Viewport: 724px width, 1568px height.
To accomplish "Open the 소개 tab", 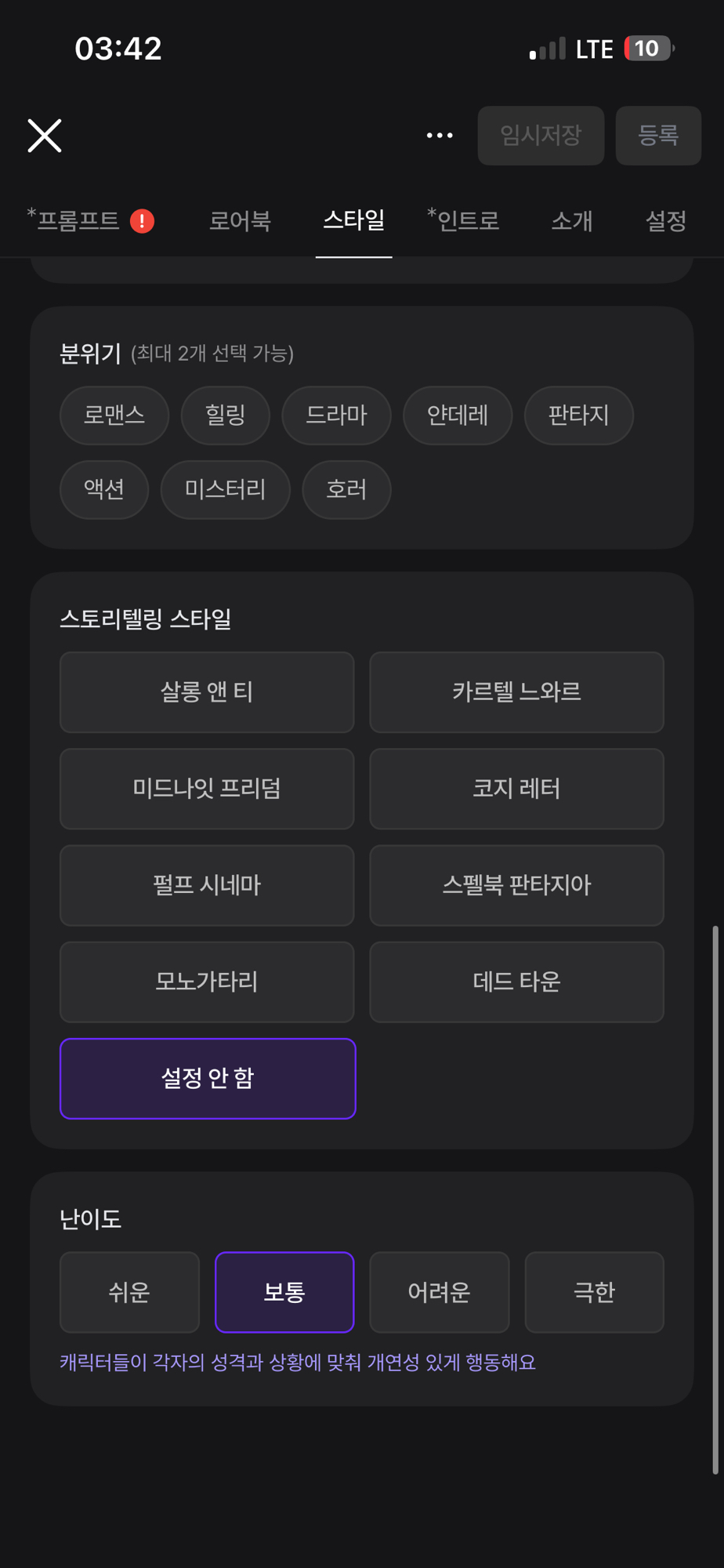I will pos(571,221).
